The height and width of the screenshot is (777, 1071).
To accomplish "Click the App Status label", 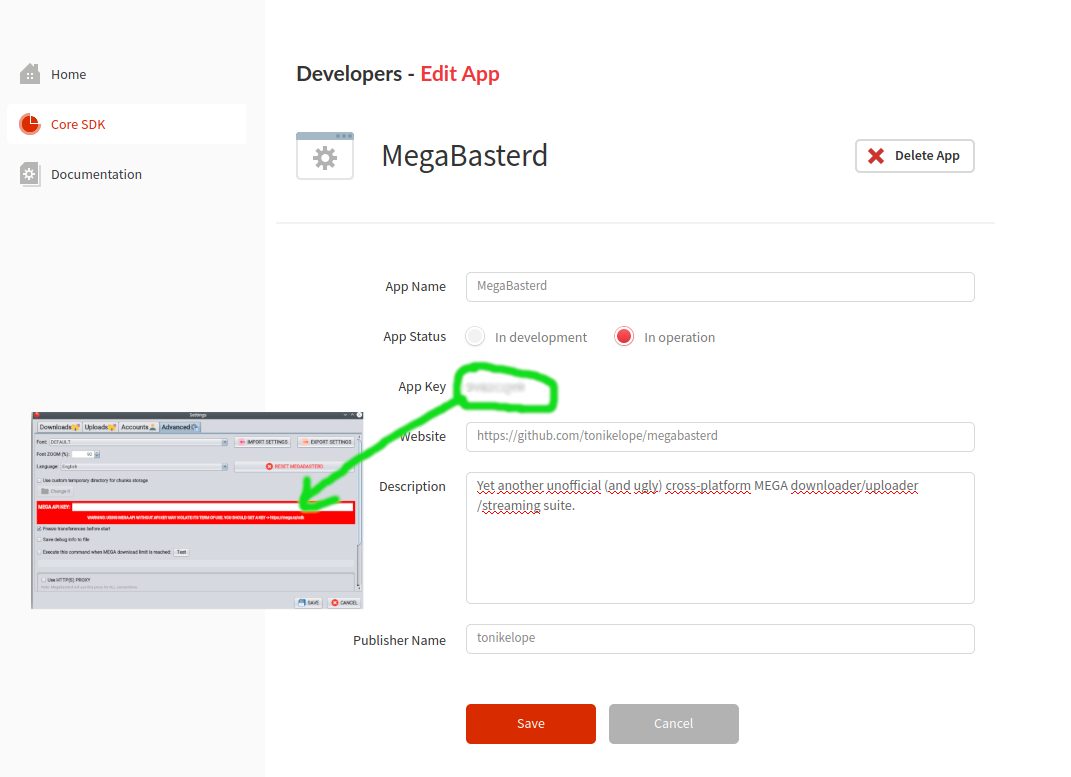I will 415,337.
